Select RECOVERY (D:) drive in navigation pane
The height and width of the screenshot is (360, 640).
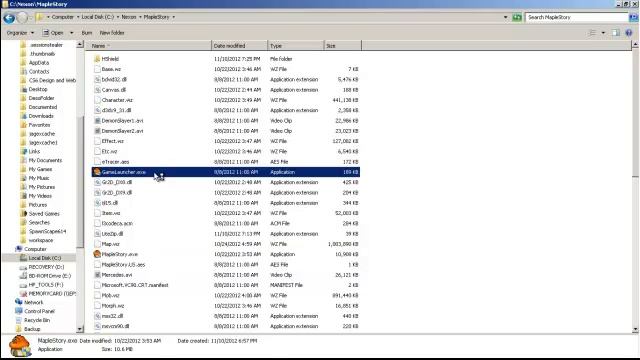coord(46,267)
